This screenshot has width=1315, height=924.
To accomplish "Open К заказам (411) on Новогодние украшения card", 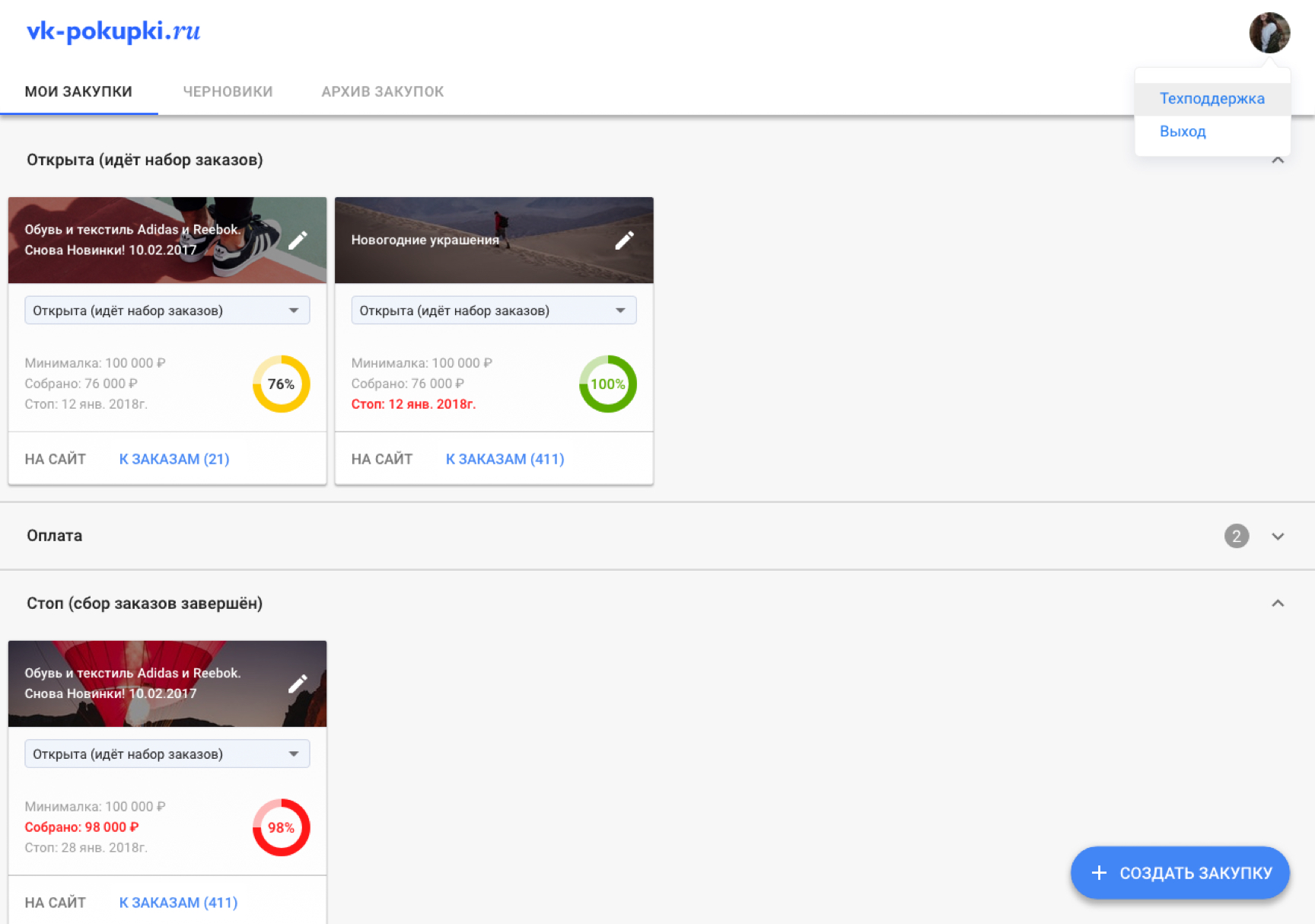I will tap(505, 459).
